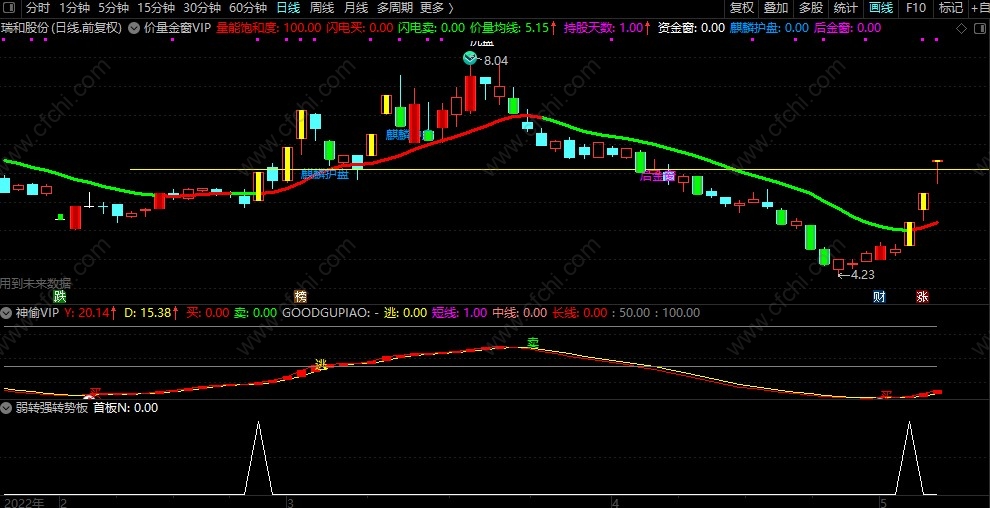Click the 麒麟护盘: 0.00 header value
The image size is (990, 508).
click(768, 28)
